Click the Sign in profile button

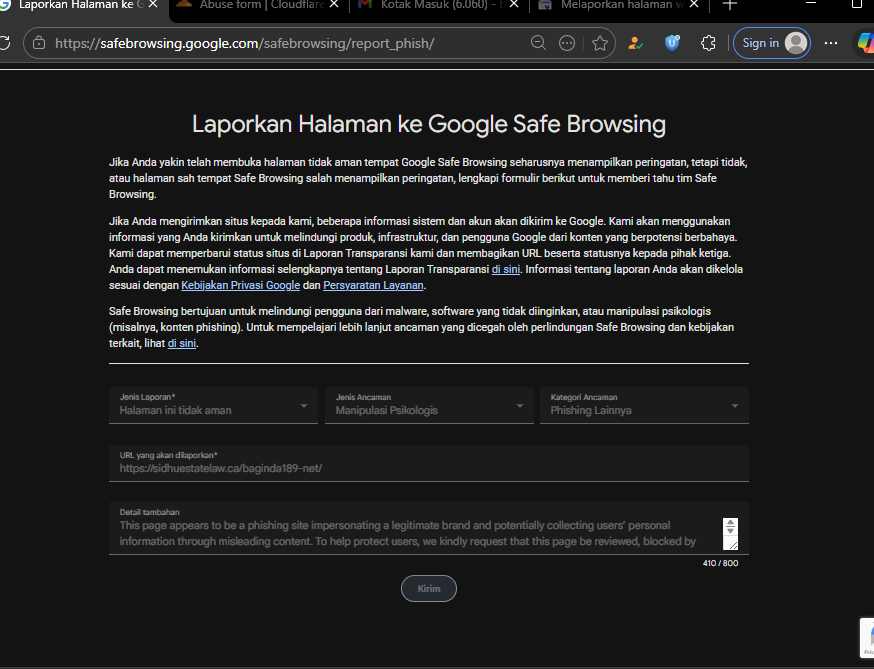772,43
